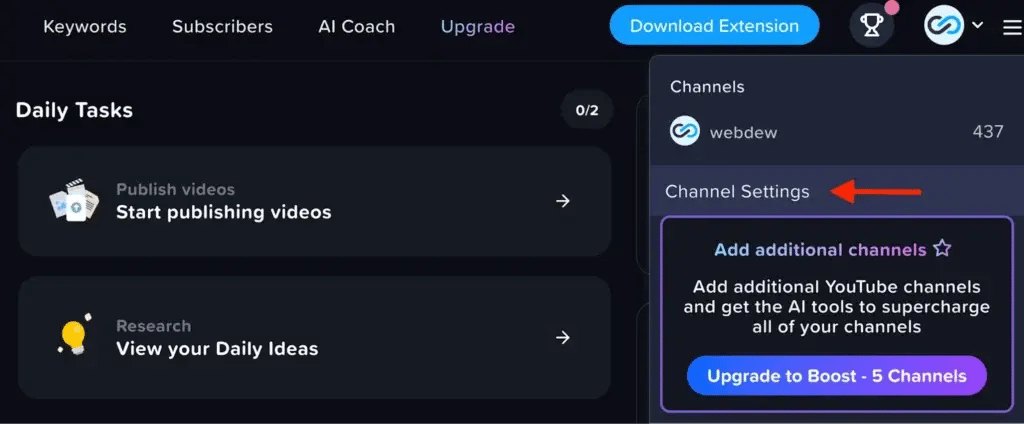Click the Publish videos documents icon
Viewport: 1024px width, 424px height.
coord(74,201)
